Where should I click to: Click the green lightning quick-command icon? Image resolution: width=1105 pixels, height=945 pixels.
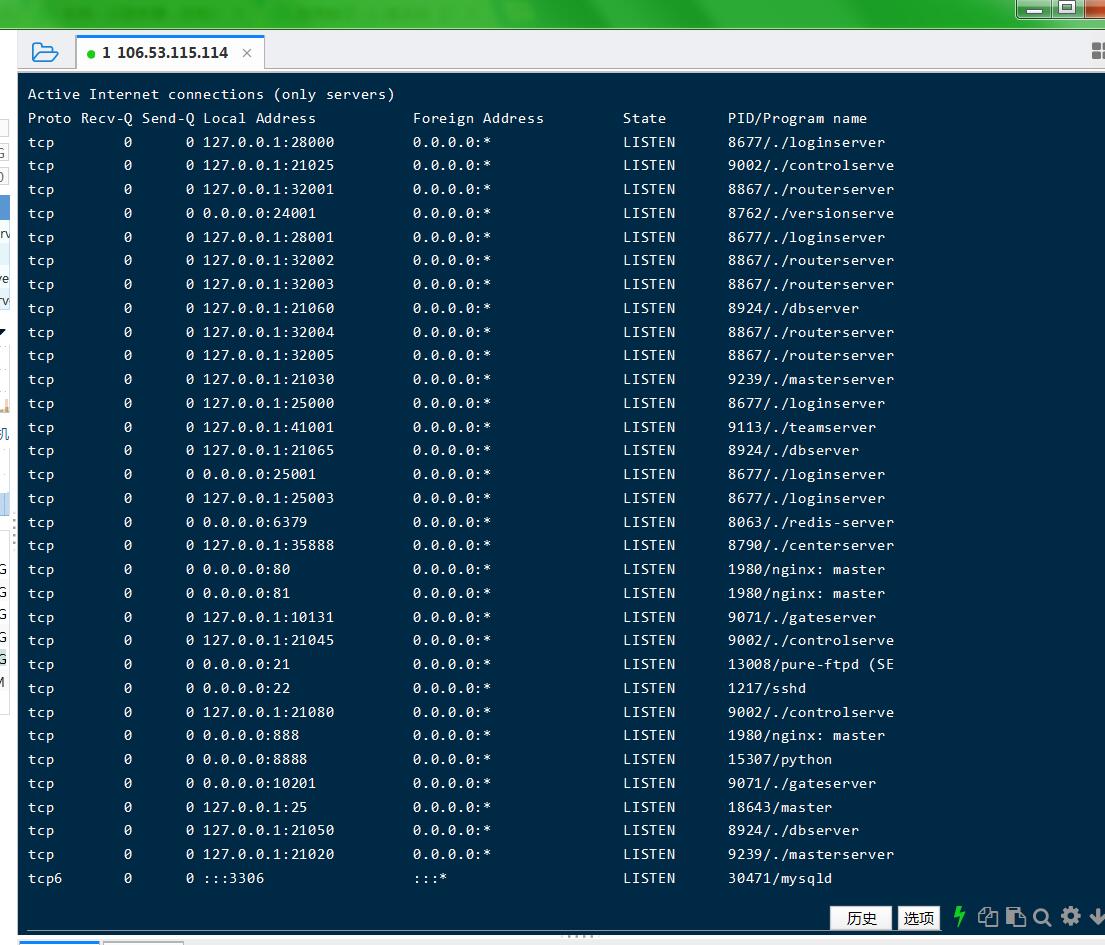click(x=958, y=916)
